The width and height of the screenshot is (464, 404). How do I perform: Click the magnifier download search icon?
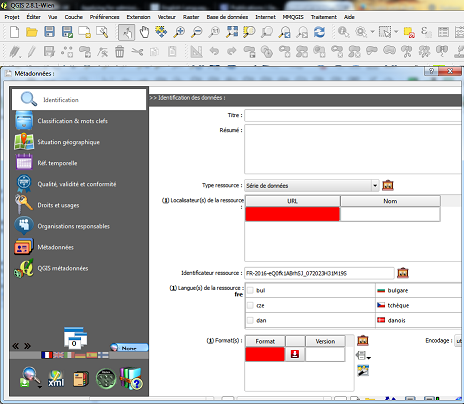coord(30,378)
